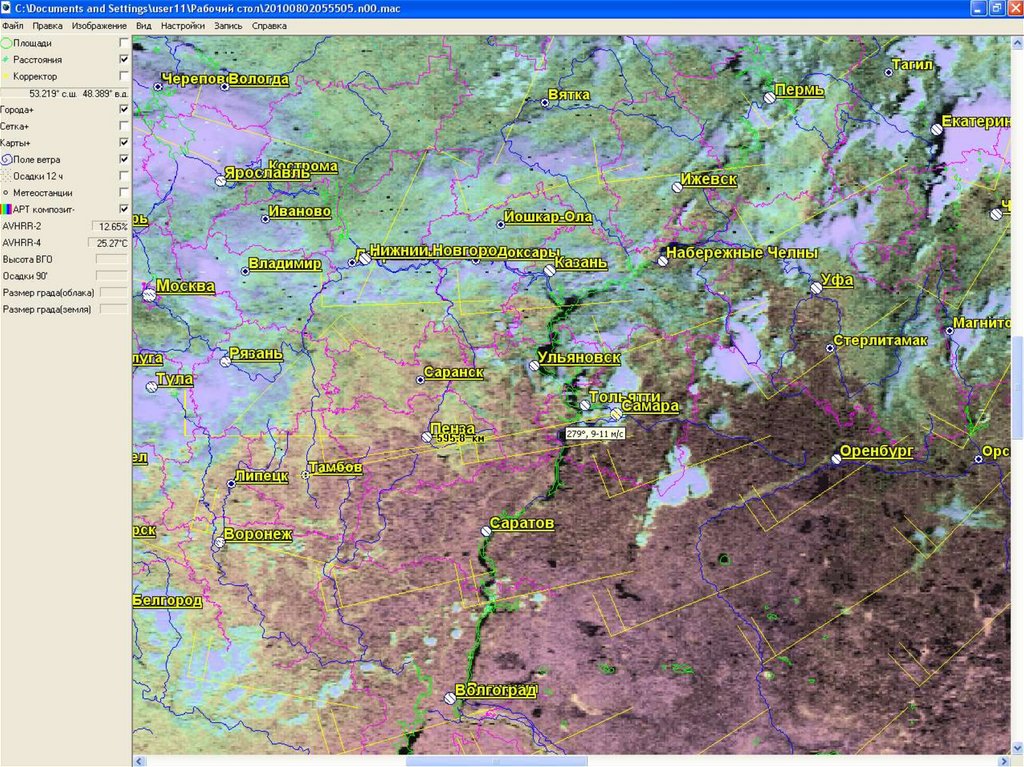This screenshot has height=767, width=1024.
Task: Click the Расстояния distance tool icon
Action: tap(6, 60)
